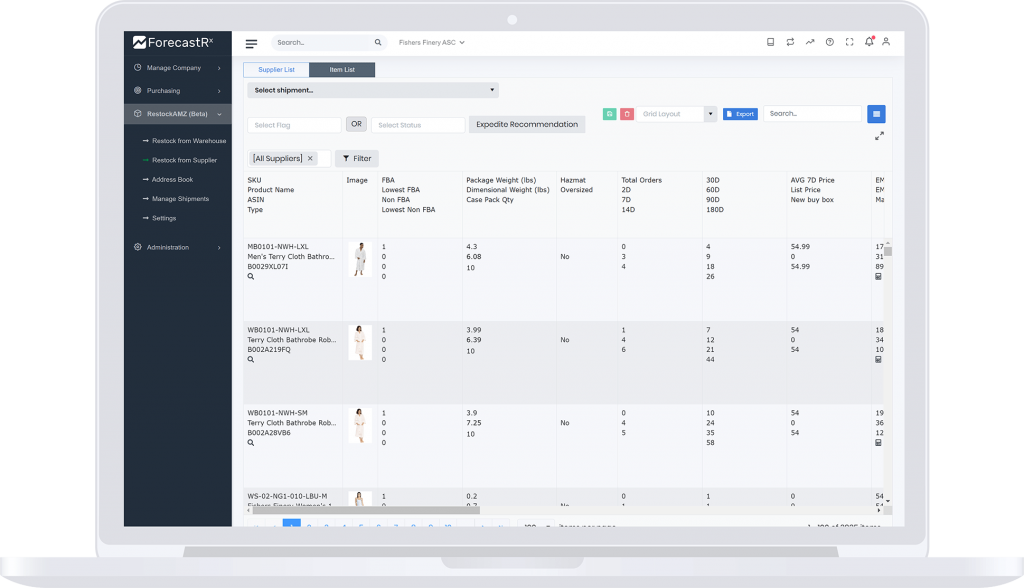Open Manage Shipments in sidebar
The width and height of the screenshot is (1024, 588).
(180, 199)
